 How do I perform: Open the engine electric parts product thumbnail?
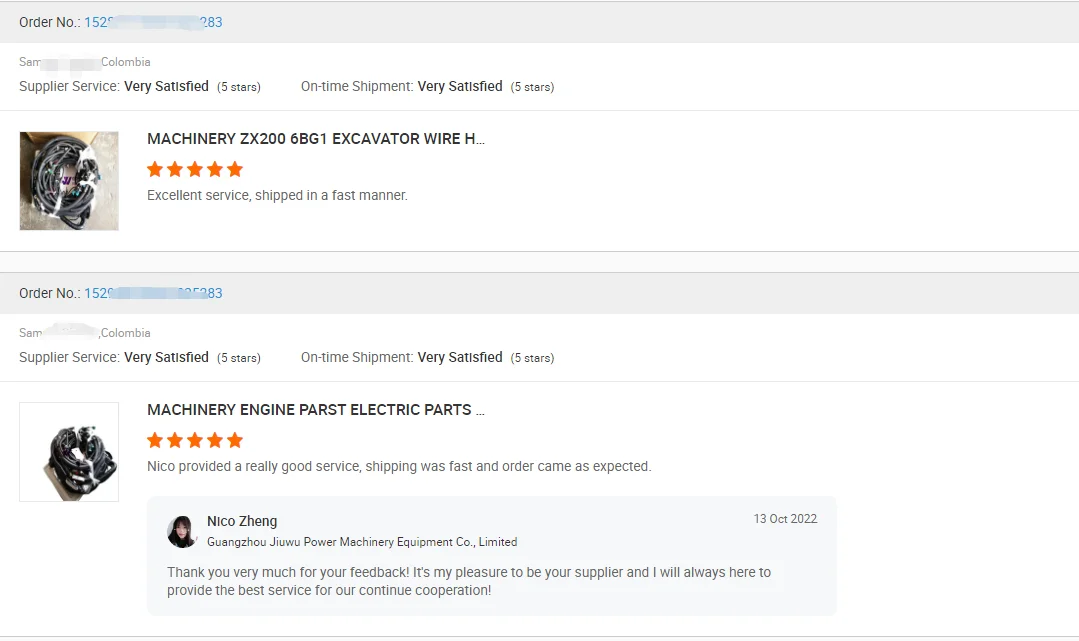[x=69, y=452]
